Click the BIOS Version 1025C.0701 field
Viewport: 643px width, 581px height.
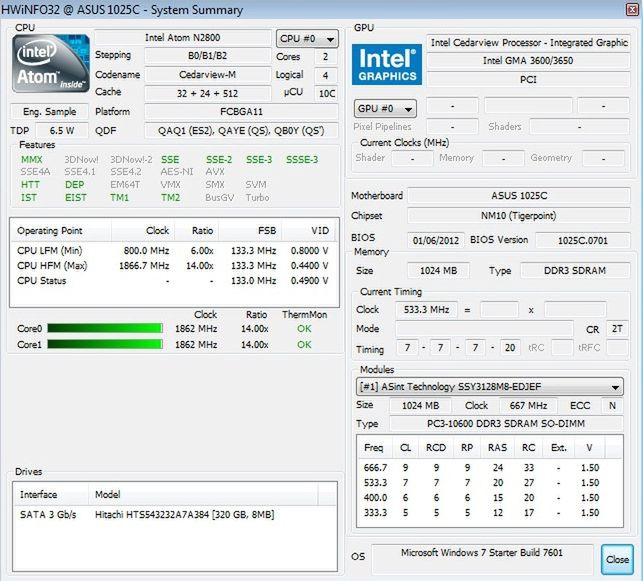coord(583,240)
